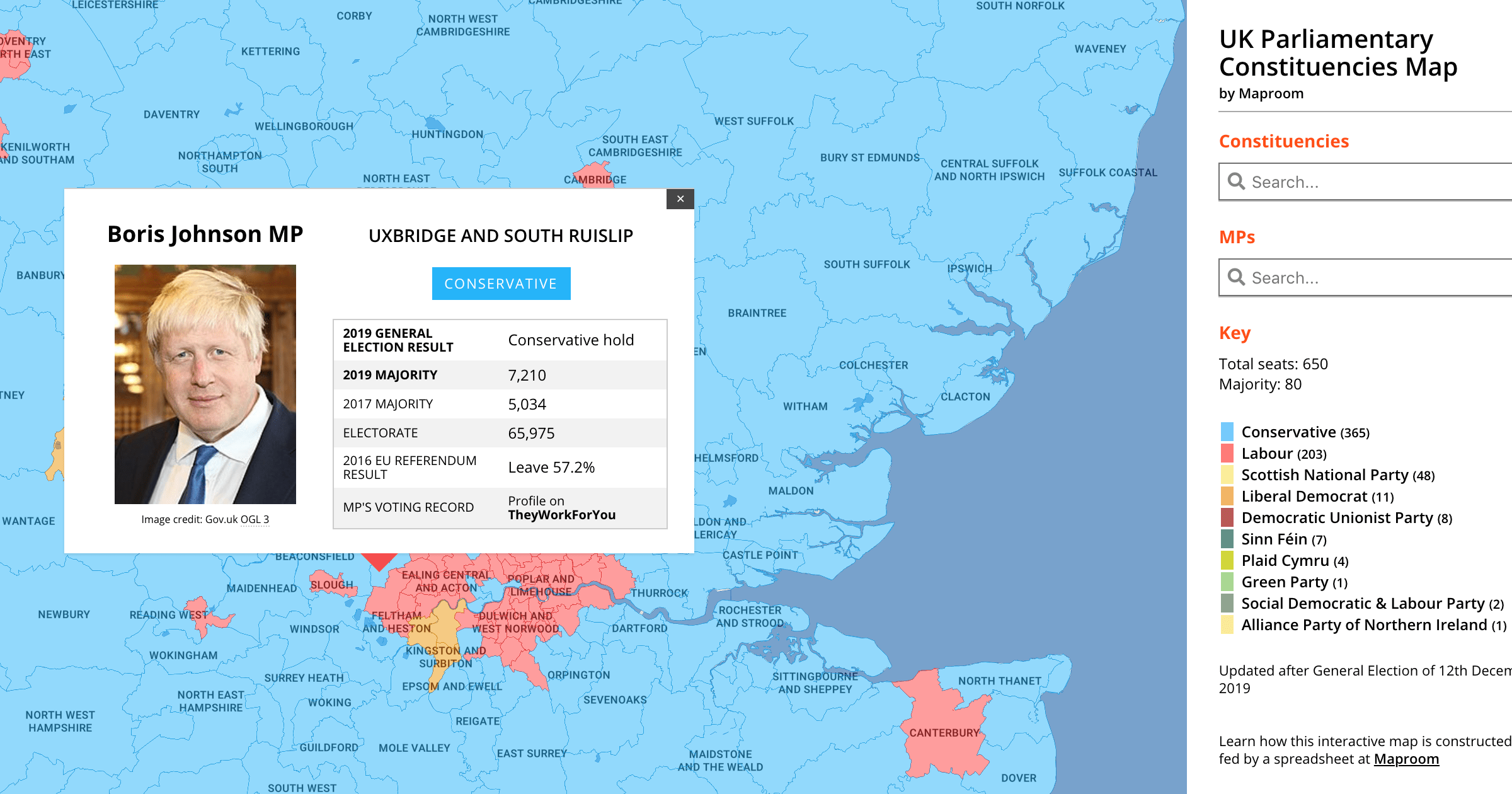Click Boris Johnson's portrait photo
This screenshot has width=1512, height=794.
point(205,384)
